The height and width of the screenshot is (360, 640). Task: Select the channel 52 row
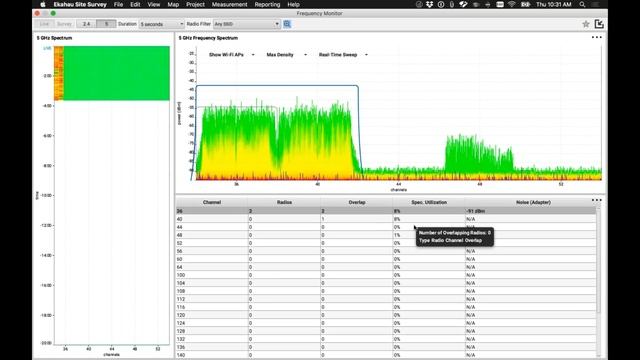386,243
